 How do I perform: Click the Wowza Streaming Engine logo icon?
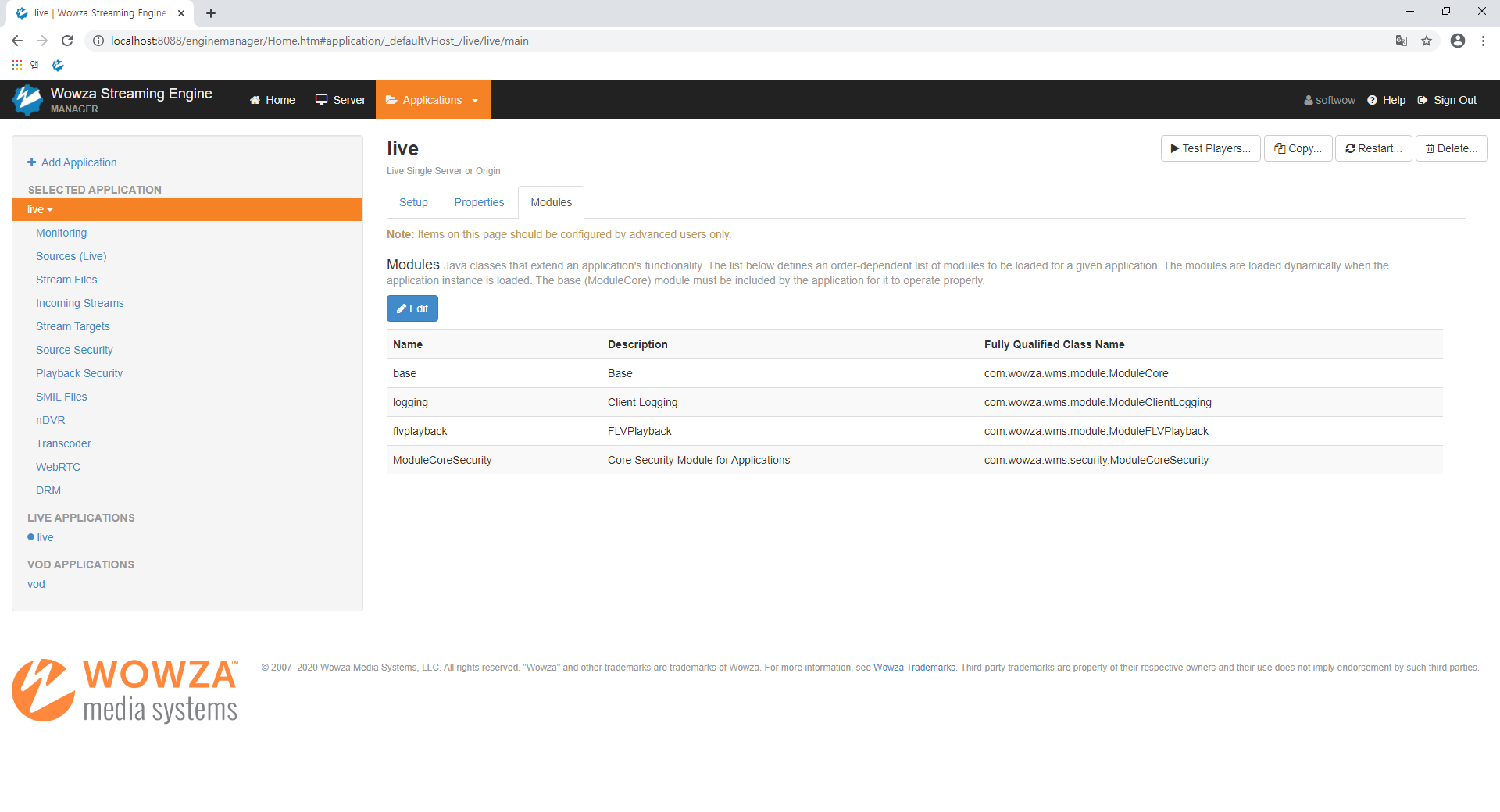point(27,100)
